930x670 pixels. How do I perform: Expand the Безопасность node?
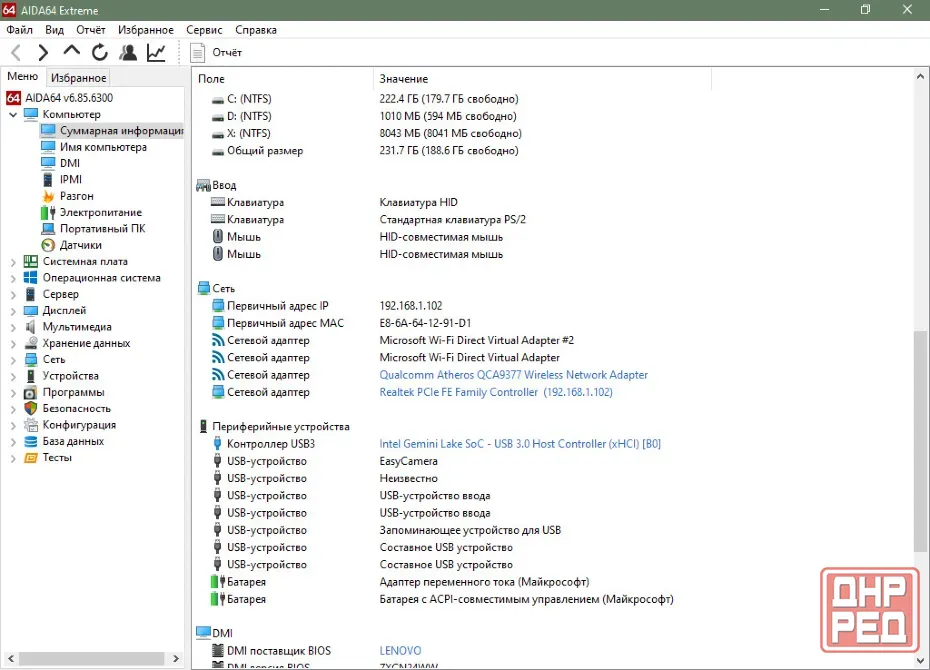13,409
